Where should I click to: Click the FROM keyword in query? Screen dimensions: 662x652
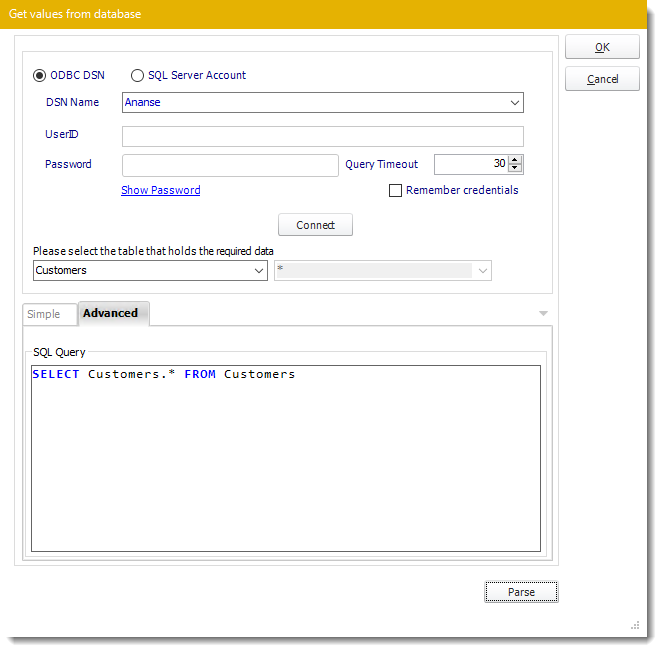200,374
